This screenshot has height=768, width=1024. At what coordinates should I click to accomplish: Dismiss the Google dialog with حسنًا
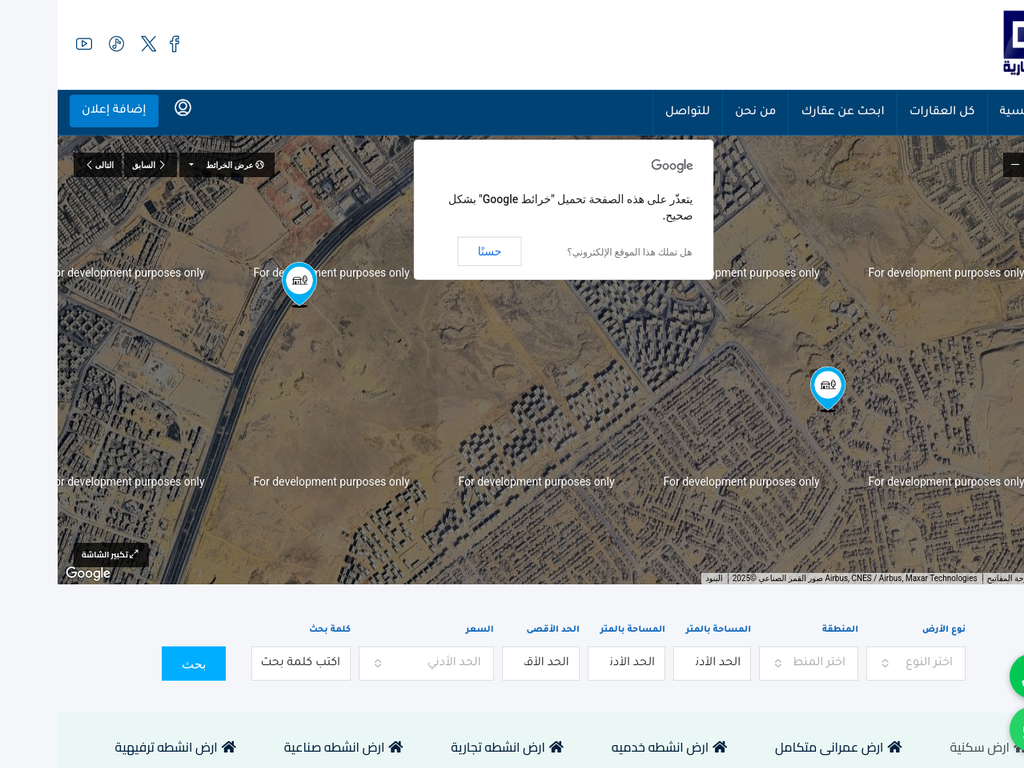click(x=489, y=251)
